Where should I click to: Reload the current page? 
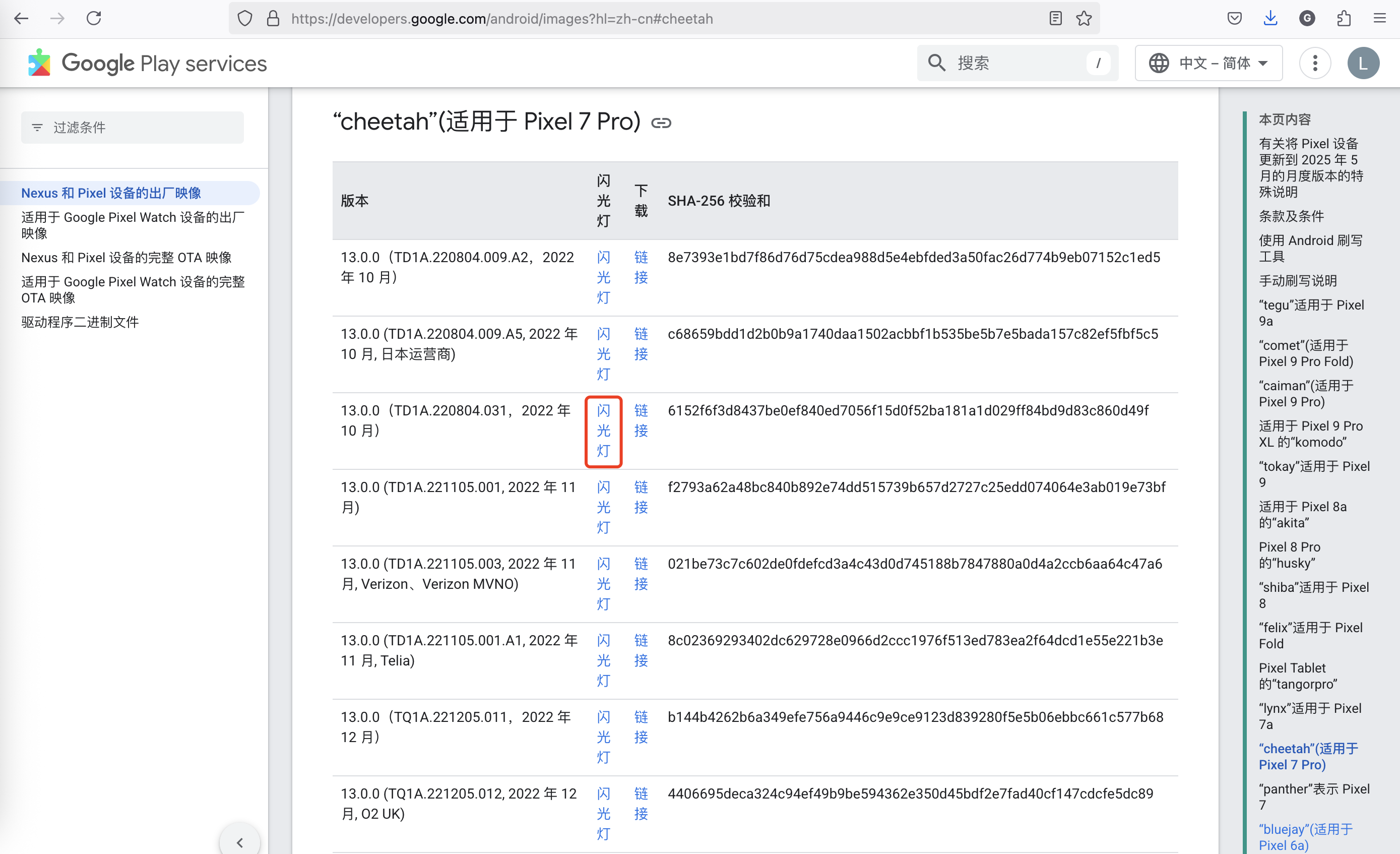[94, 19]
